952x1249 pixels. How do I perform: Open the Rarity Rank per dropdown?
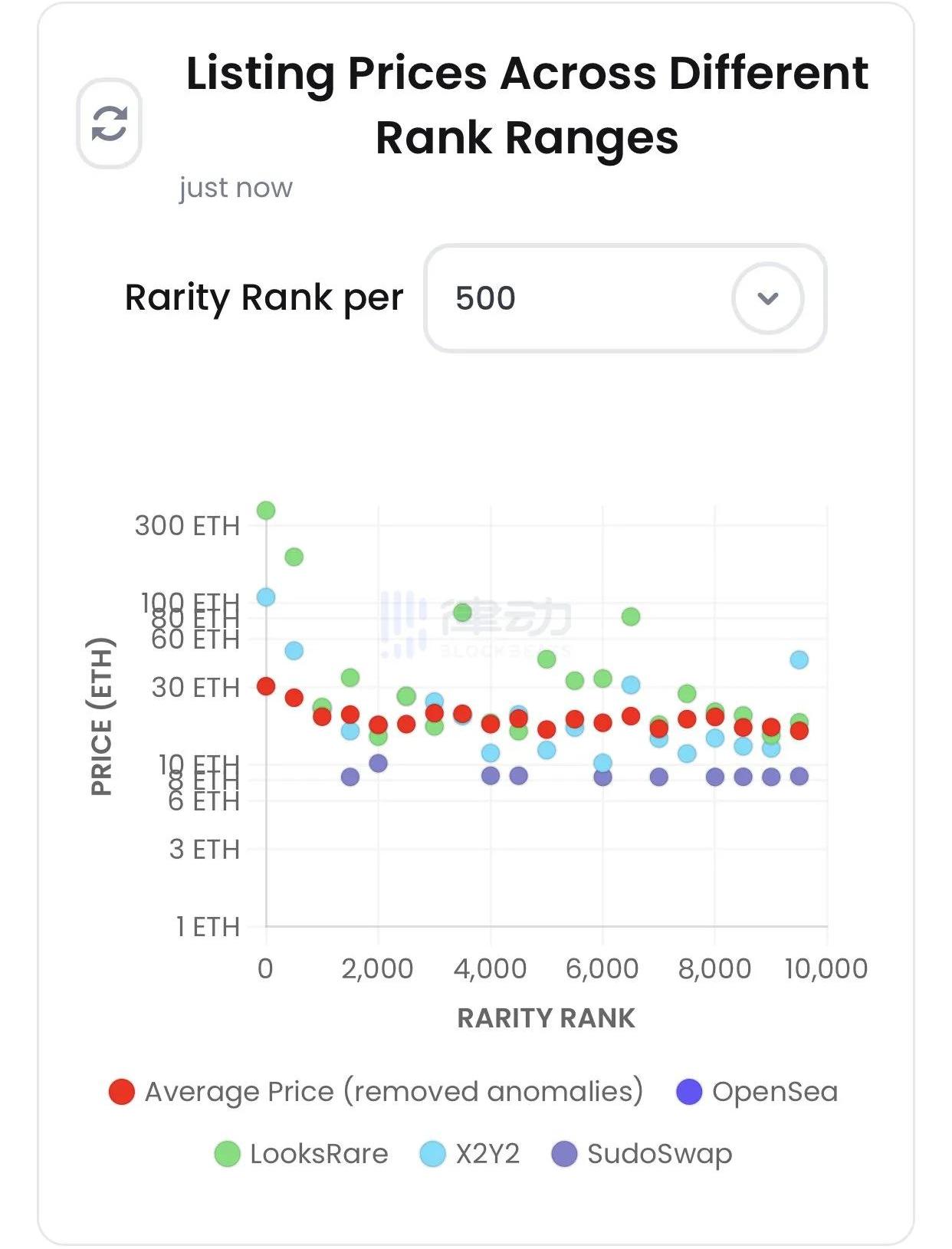[625, 298]
